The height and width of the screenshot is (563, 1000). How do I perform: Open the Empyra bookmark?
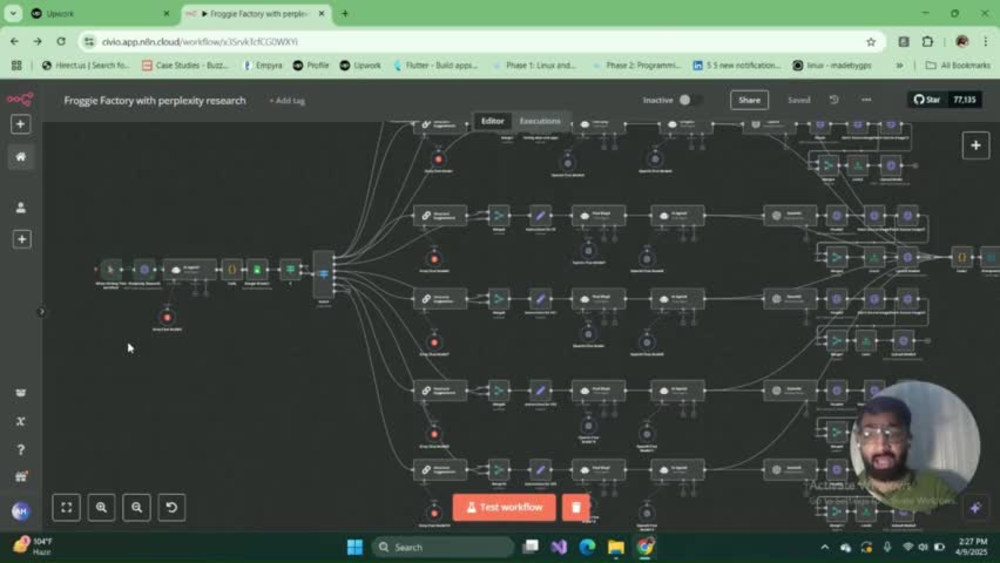click(x=263, y=65)
